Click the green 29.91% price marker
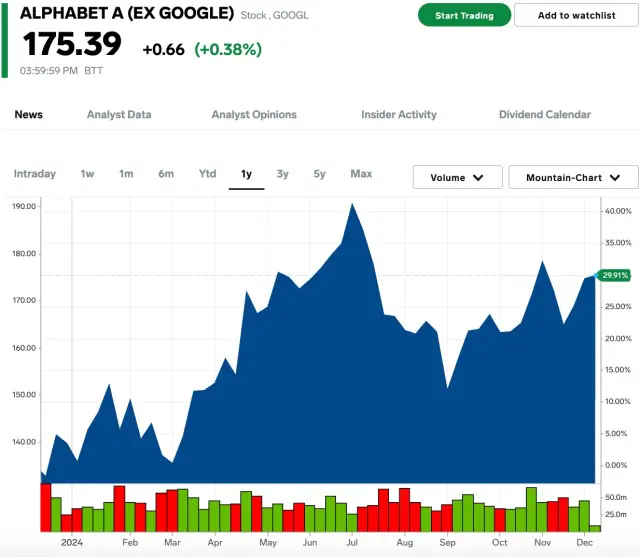This screenshot has height=557, width=640. point(613,275)
